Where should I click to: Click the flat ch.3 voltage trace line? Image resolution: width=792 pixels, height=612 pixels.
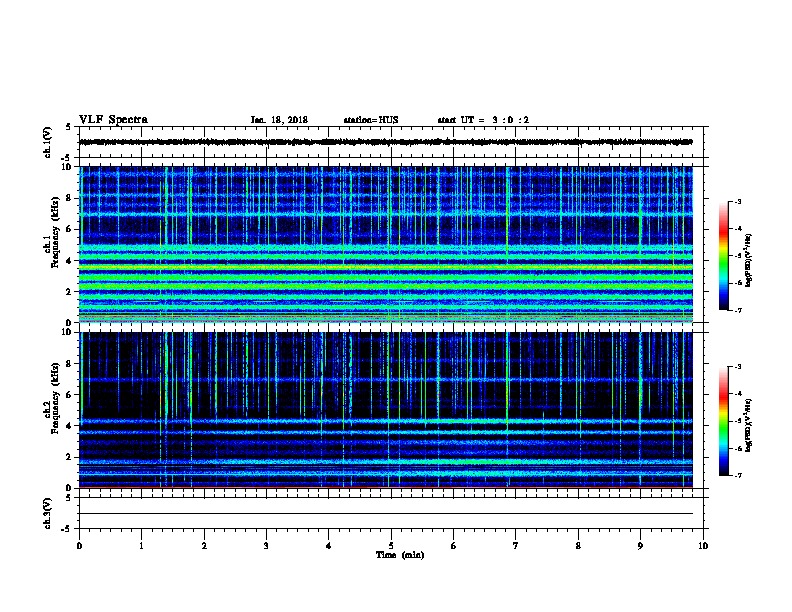(x=386, y=514)
